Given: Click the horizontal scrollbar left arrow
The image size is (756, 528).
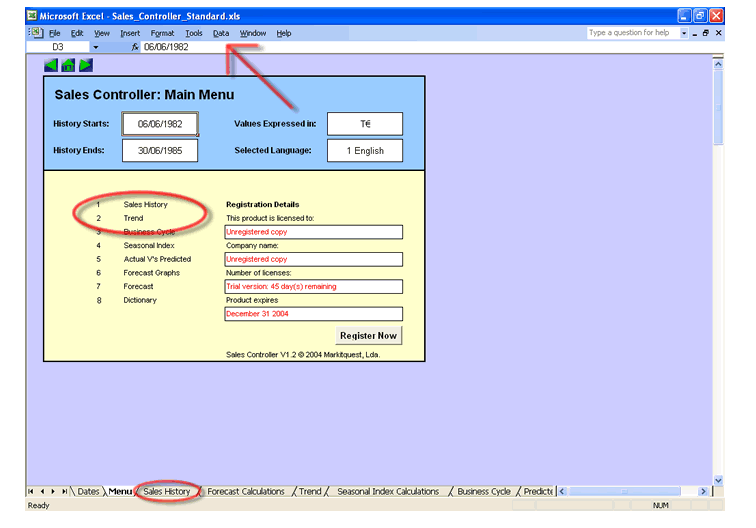Looking at the screenshot, I should tap(562, 491).
